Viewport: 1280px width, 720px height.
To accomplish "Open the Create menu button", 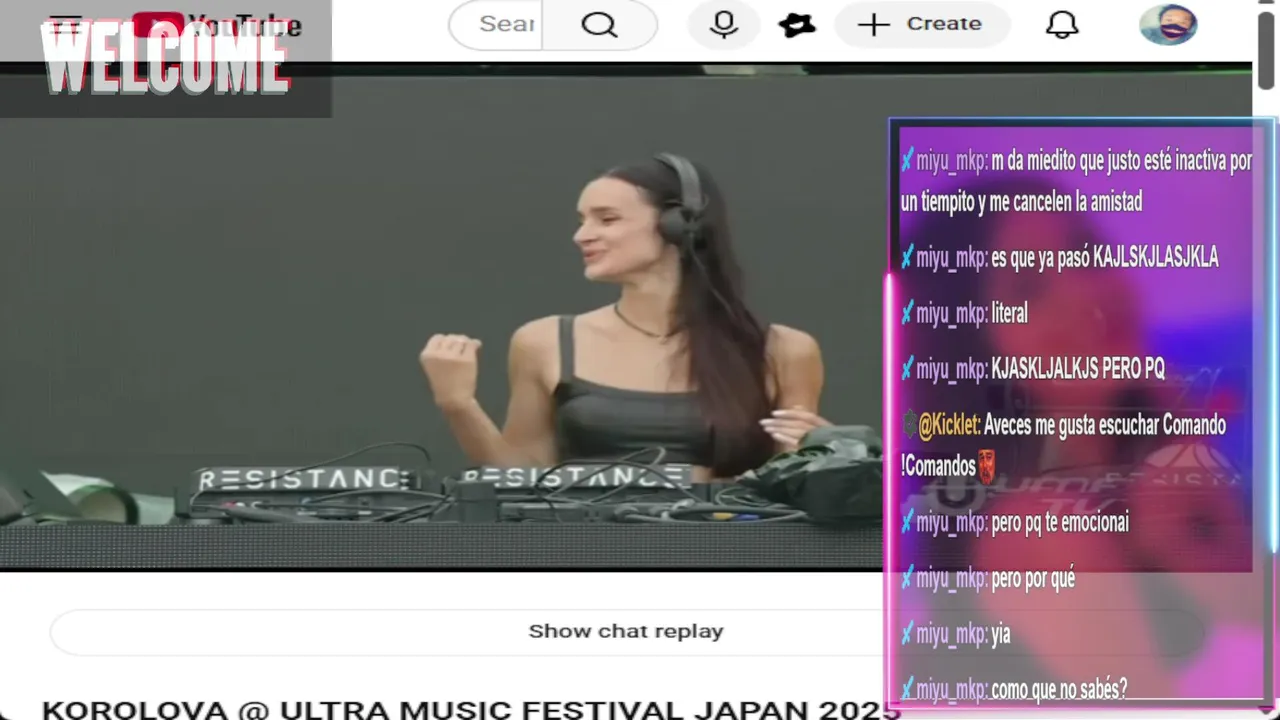I will pyautogui.click(x=922, y=24).
